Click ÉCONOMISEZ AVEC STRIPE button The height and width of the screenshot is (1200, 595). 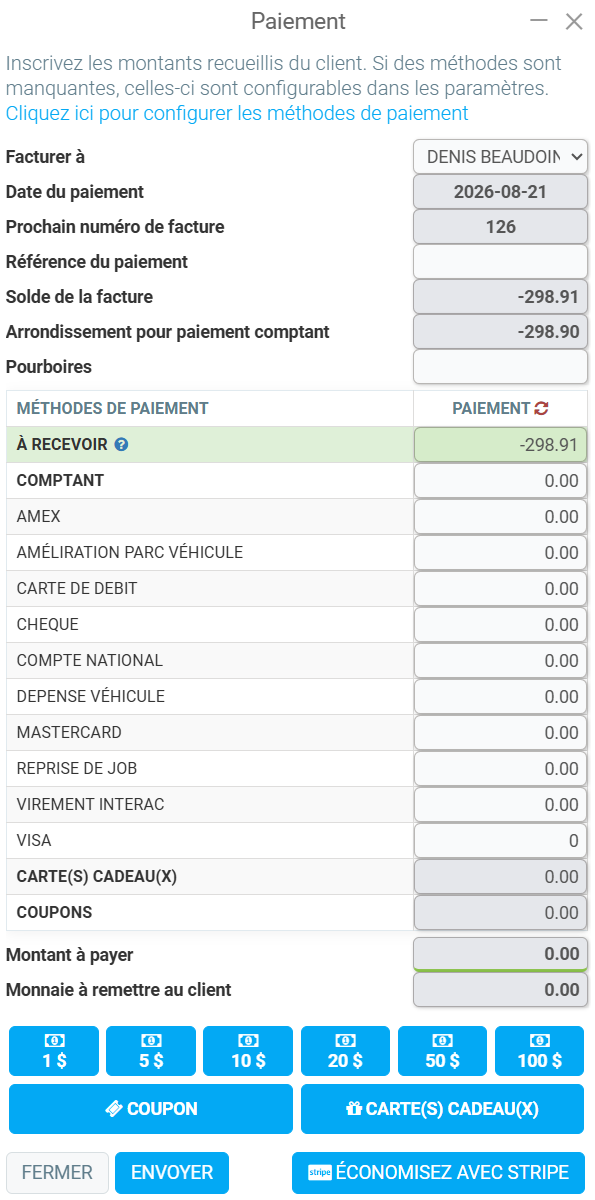[439, 1173]
